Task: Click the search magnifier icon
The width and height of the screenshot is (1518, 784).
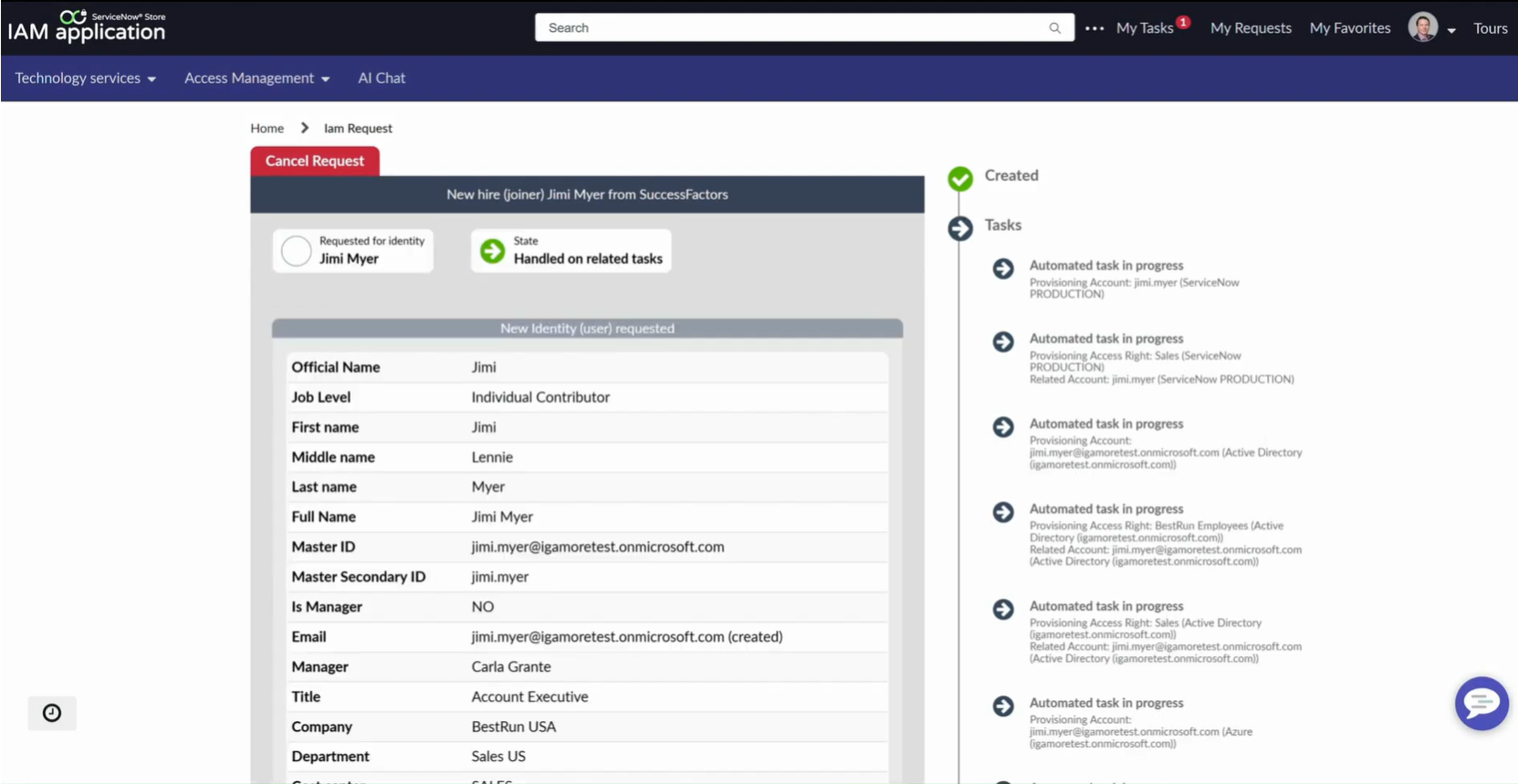Action: point(1054,28)
